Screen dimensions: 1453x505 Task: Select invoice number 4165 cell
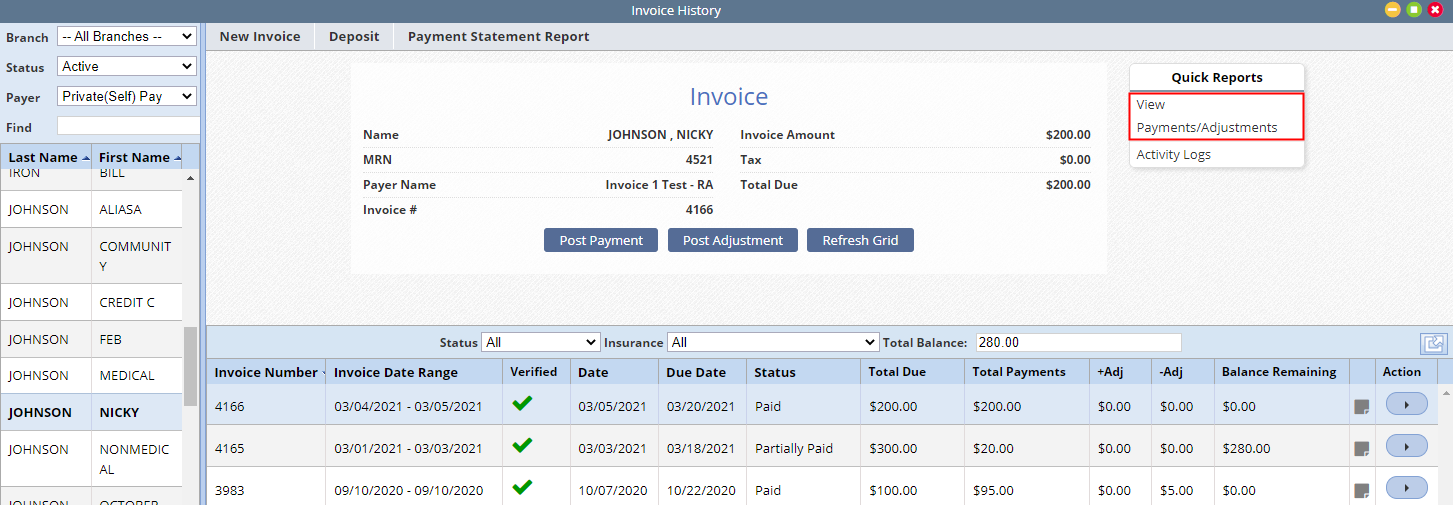pos(266,448)
